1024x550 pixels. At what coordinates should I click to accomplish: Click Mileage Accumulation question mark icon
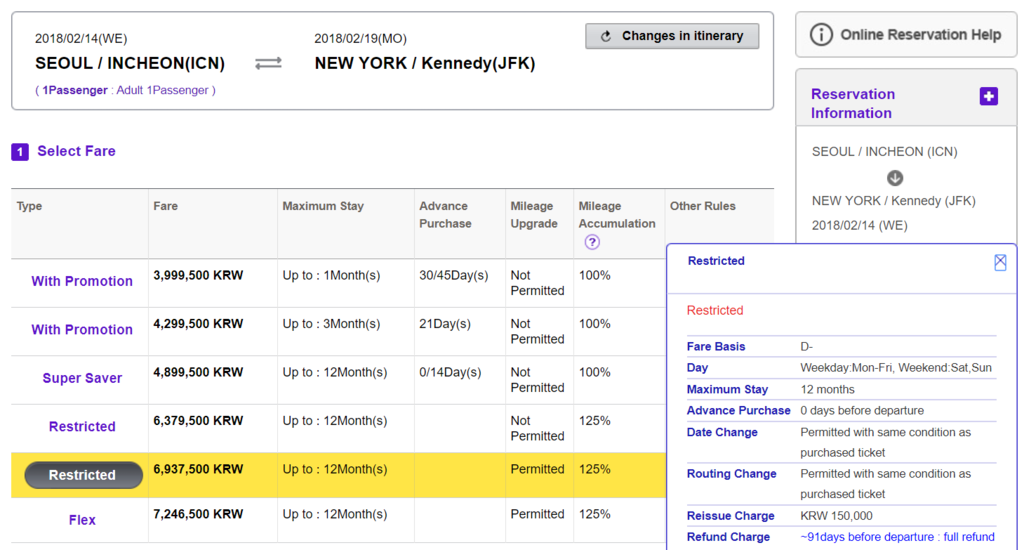click(x=592, y=242)
